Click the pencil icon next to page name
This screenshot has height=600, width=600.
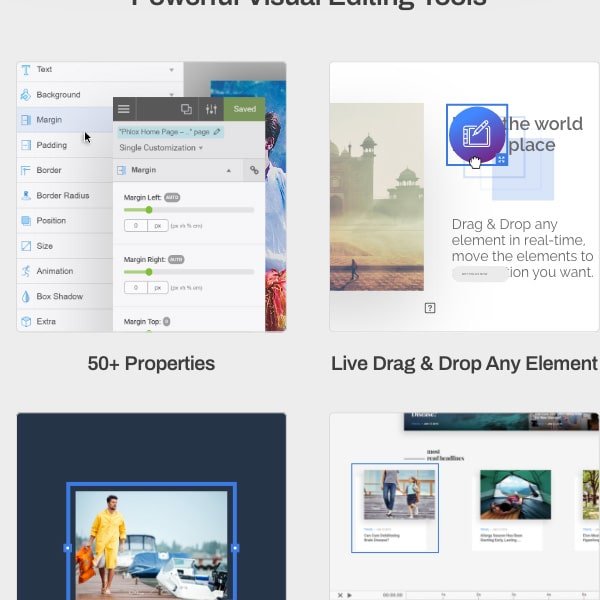(x=217, y=131)
